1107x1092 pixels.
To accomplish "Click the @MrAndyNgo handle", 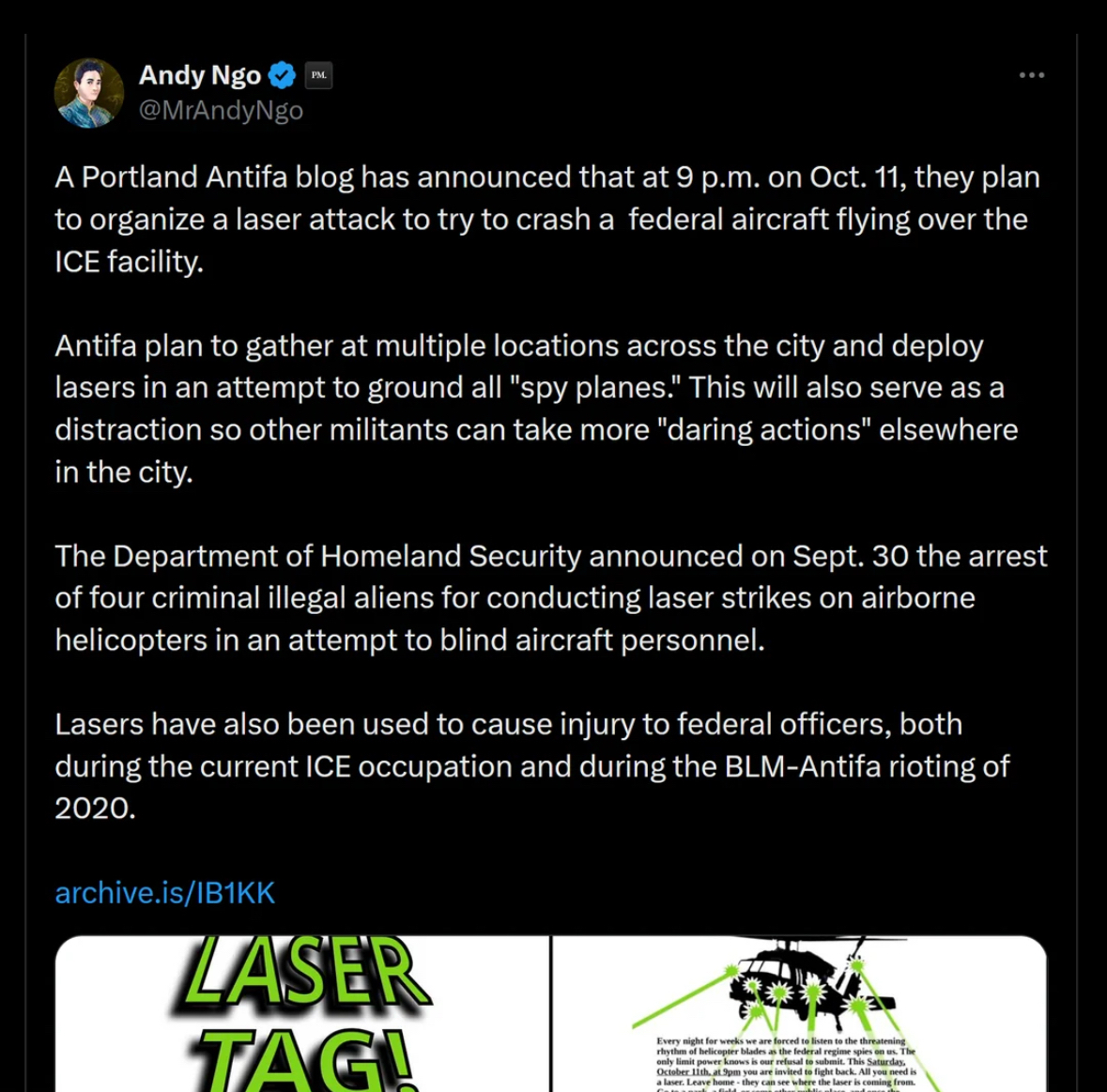I will 221,111.
